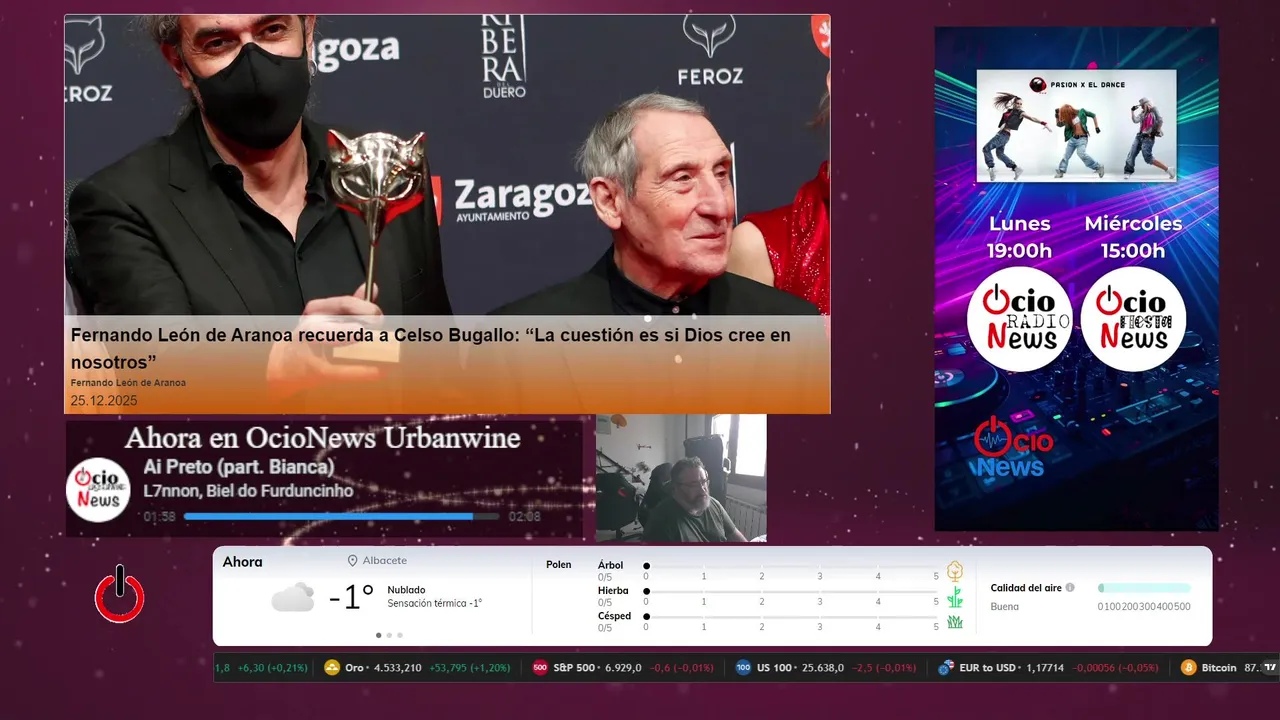Click the Nublado condition text
Screen dimensions: 1280x720
point(406,590)
